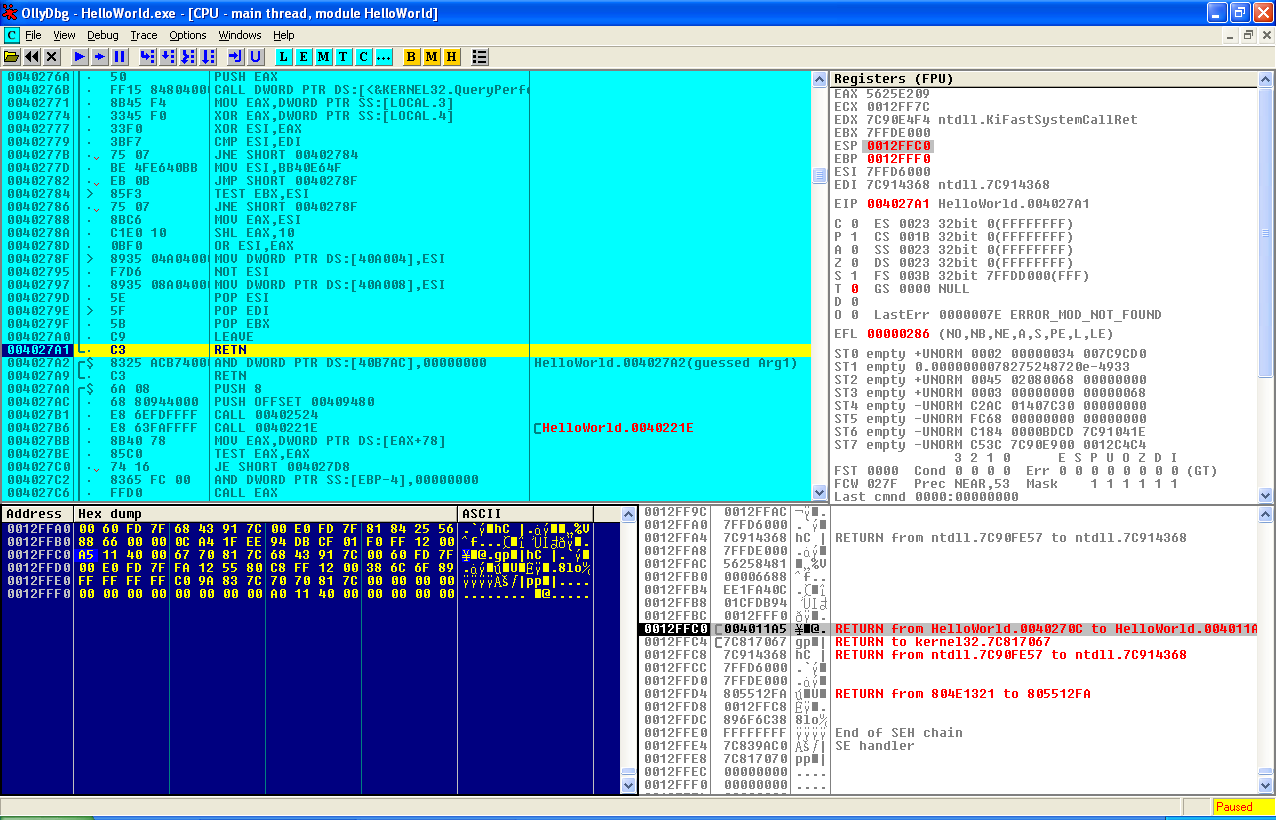Click the Address column header in the dump pane
1276x820 pixels.
[38, 514]
